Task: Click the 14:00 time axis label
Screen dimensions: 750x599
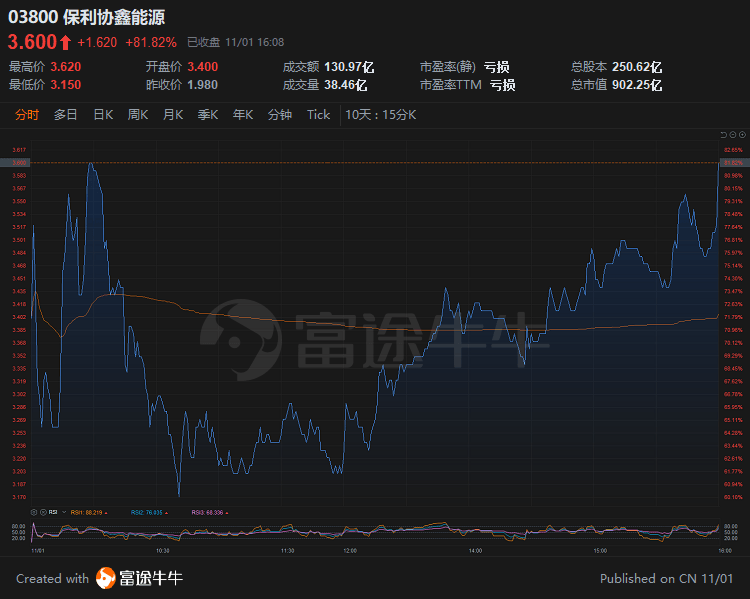Action: 475,551
